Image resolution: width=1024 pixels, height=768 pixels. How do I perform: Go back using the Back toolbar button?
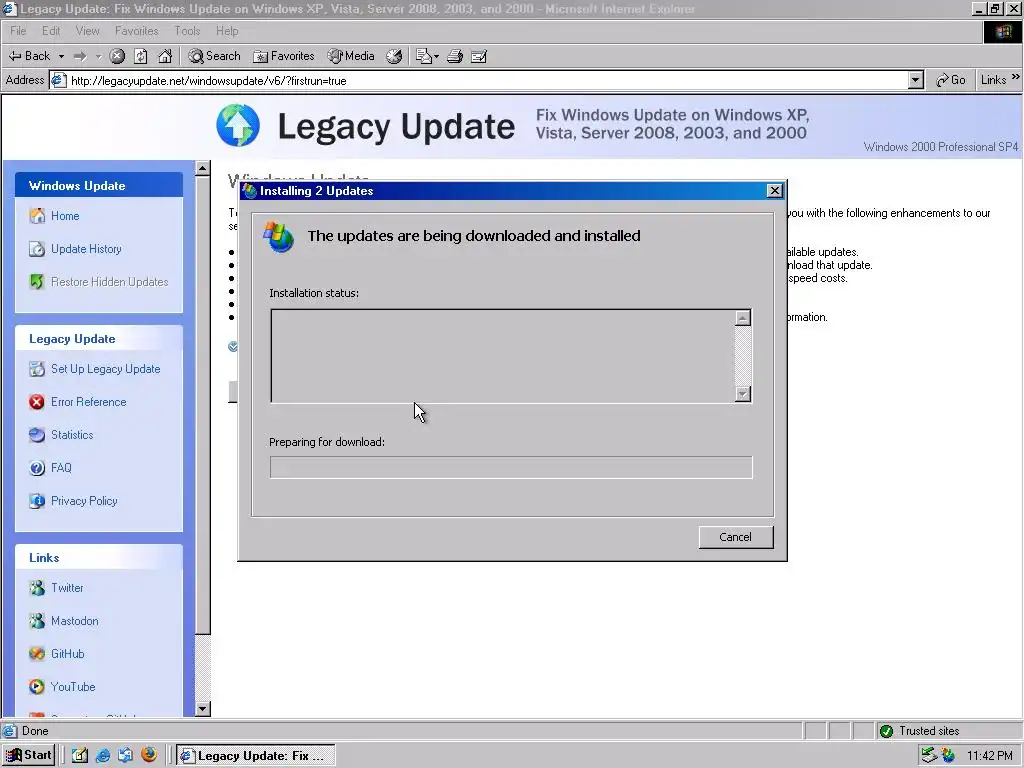29,56
